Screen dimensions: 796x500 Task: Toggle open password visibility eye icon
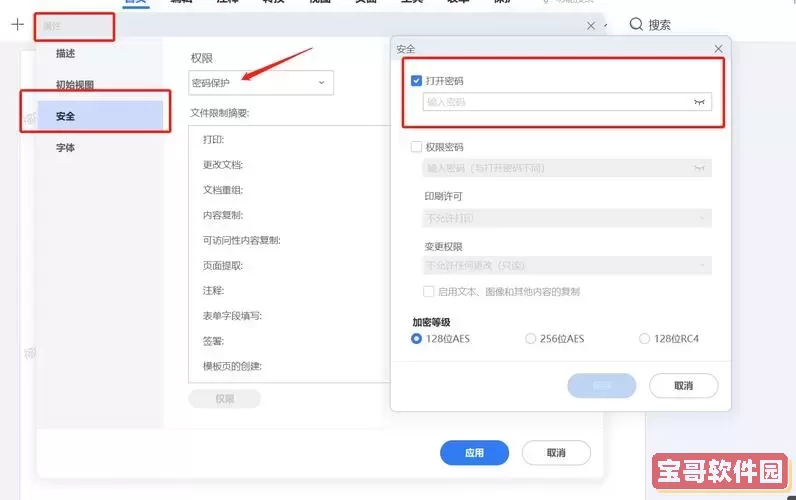(x=700, y=102)
